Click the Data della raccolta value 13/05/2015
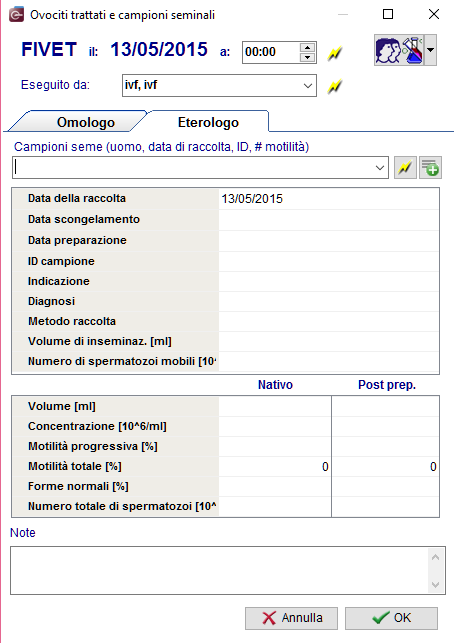Image resolution: width=456 pixels, height=643 pixels. tap(252, 199)
